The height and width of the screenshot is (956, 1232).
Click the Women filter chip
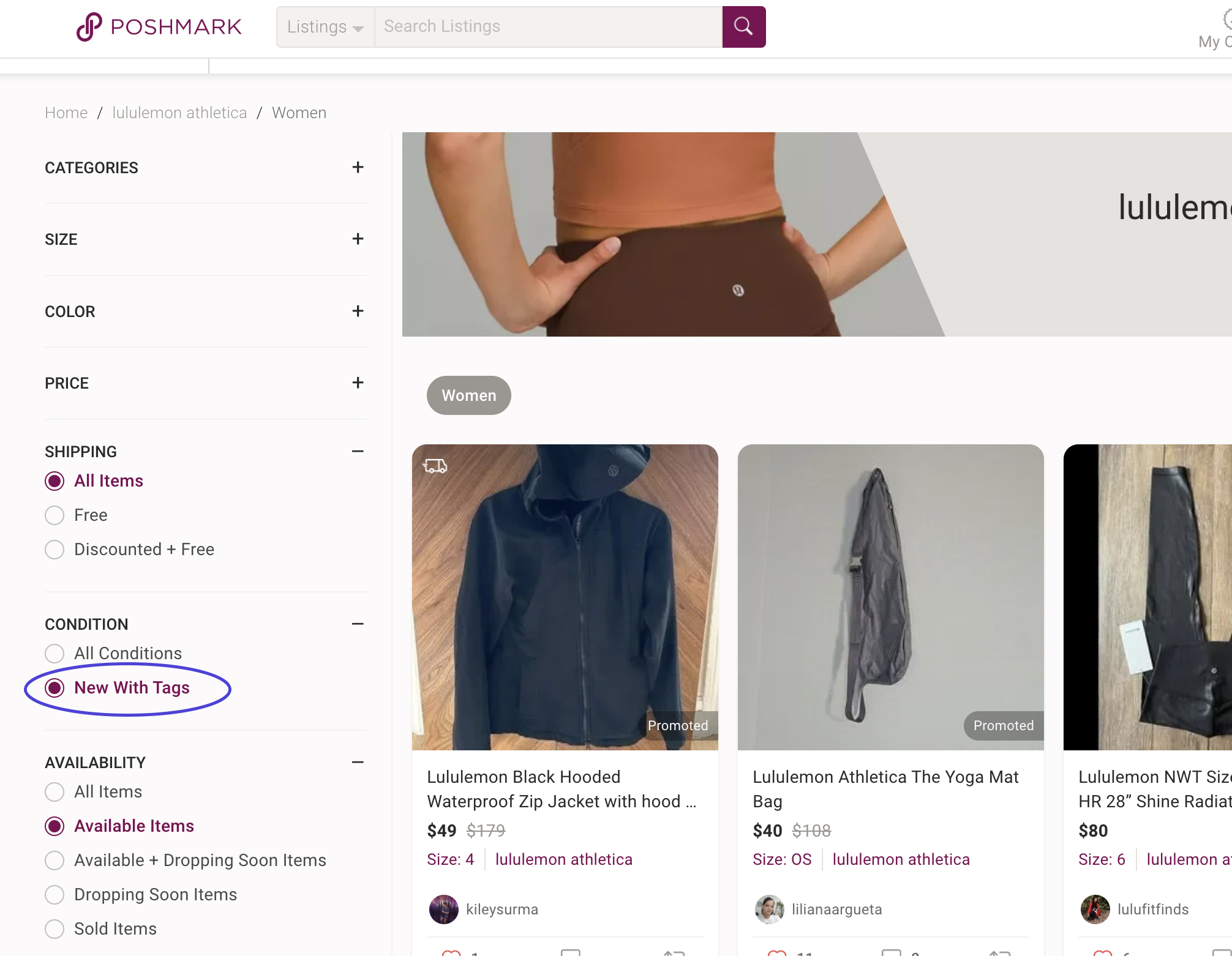pyautogui.click(x=468, y=395)
